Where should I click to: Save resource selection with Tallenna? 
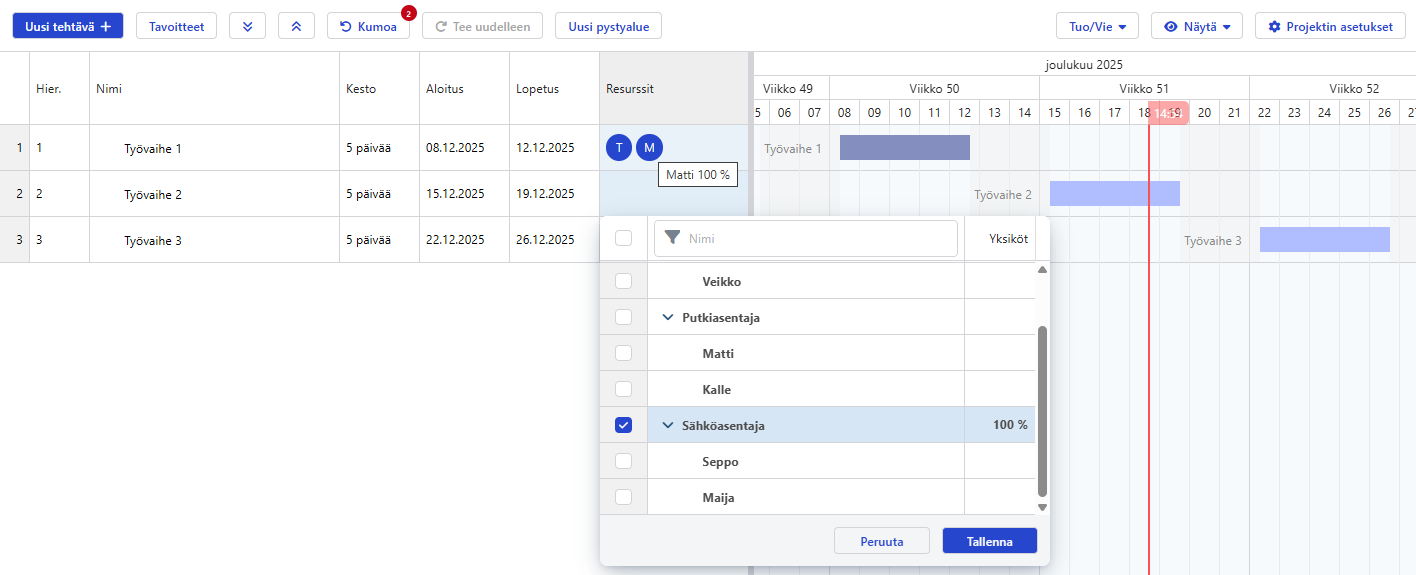(990, 541)
